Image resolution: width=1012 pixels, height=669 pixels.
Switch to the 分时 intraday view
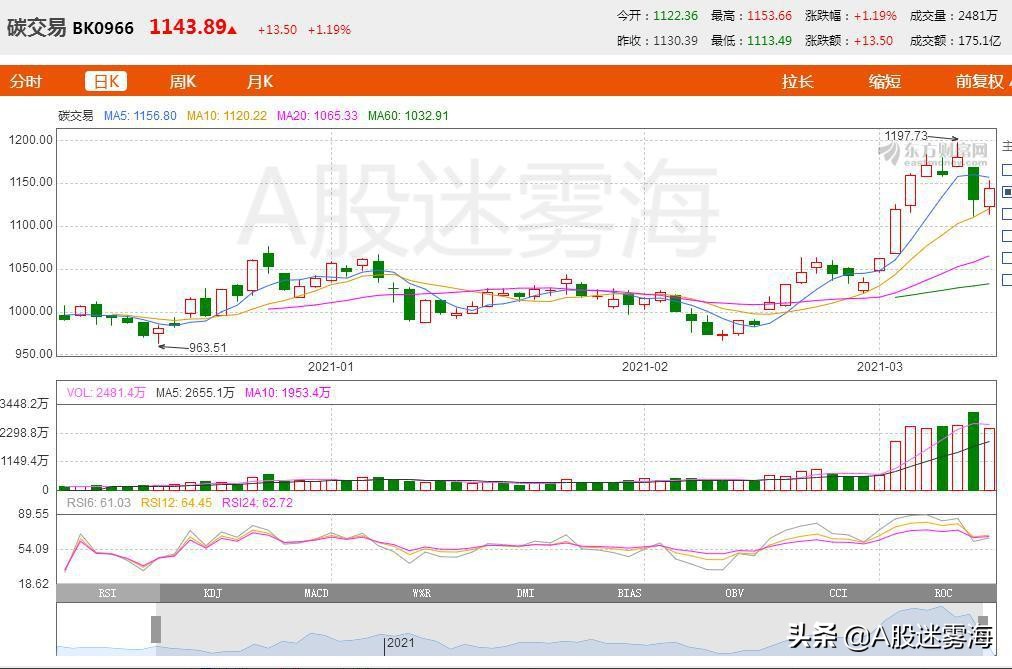click(25, 81)
